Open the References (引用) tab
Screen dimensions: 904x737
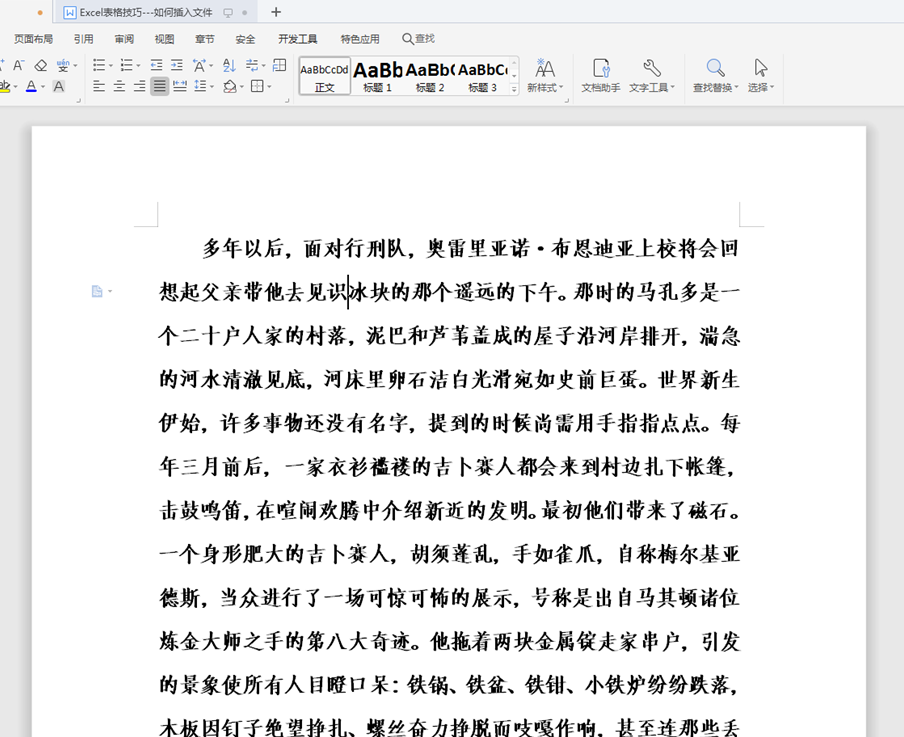click(84, 39)
